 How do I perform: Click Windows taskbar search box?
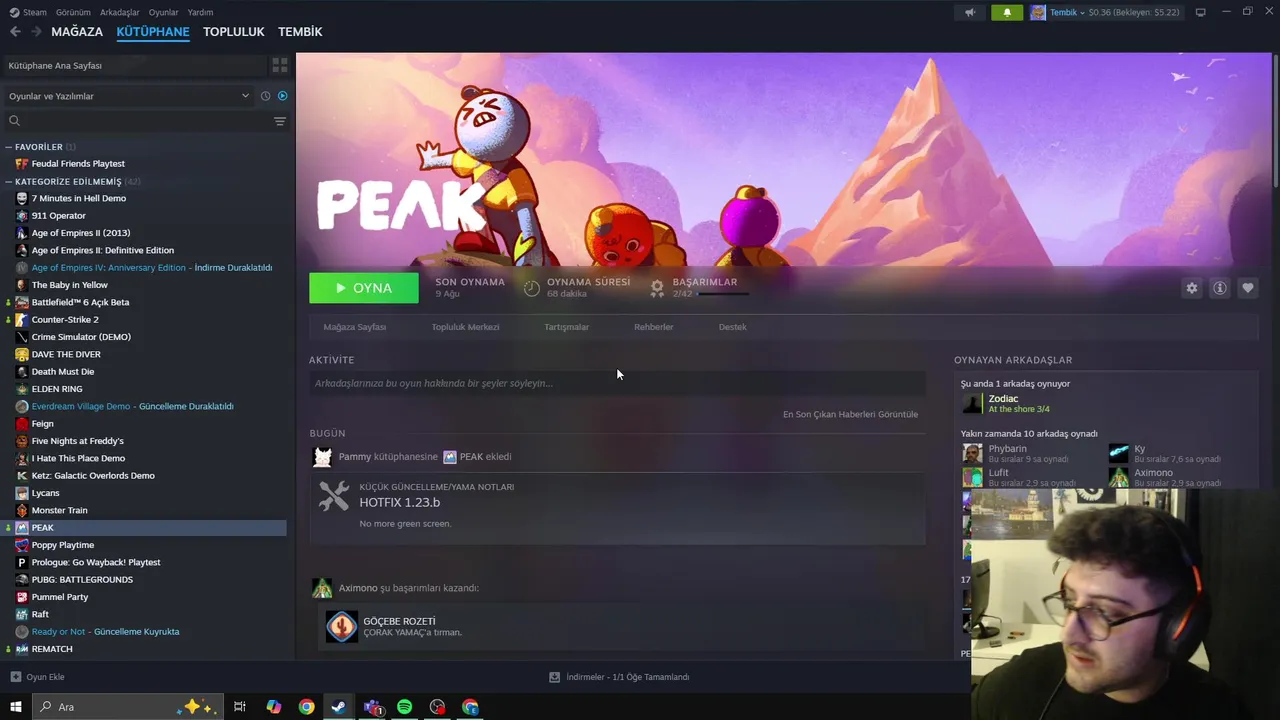[x=127, y=707]
